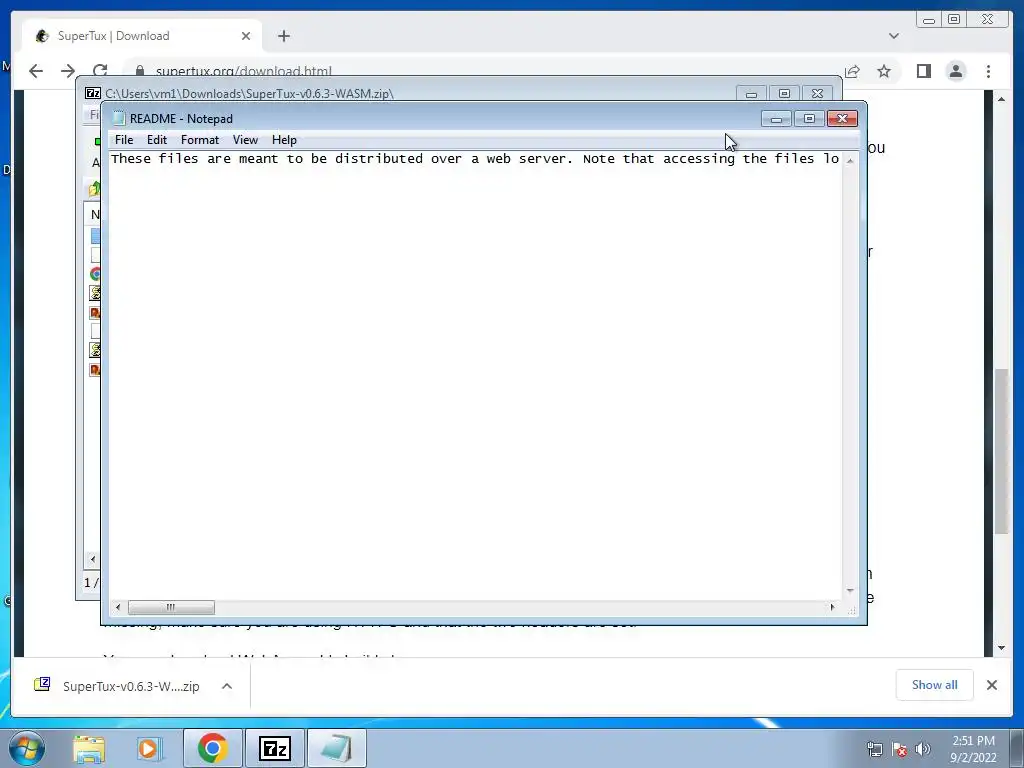Click Notepad horizontal scrollbar thumb
The width and height of the screenshot is (1024, 768).
[x=171, y=607]
